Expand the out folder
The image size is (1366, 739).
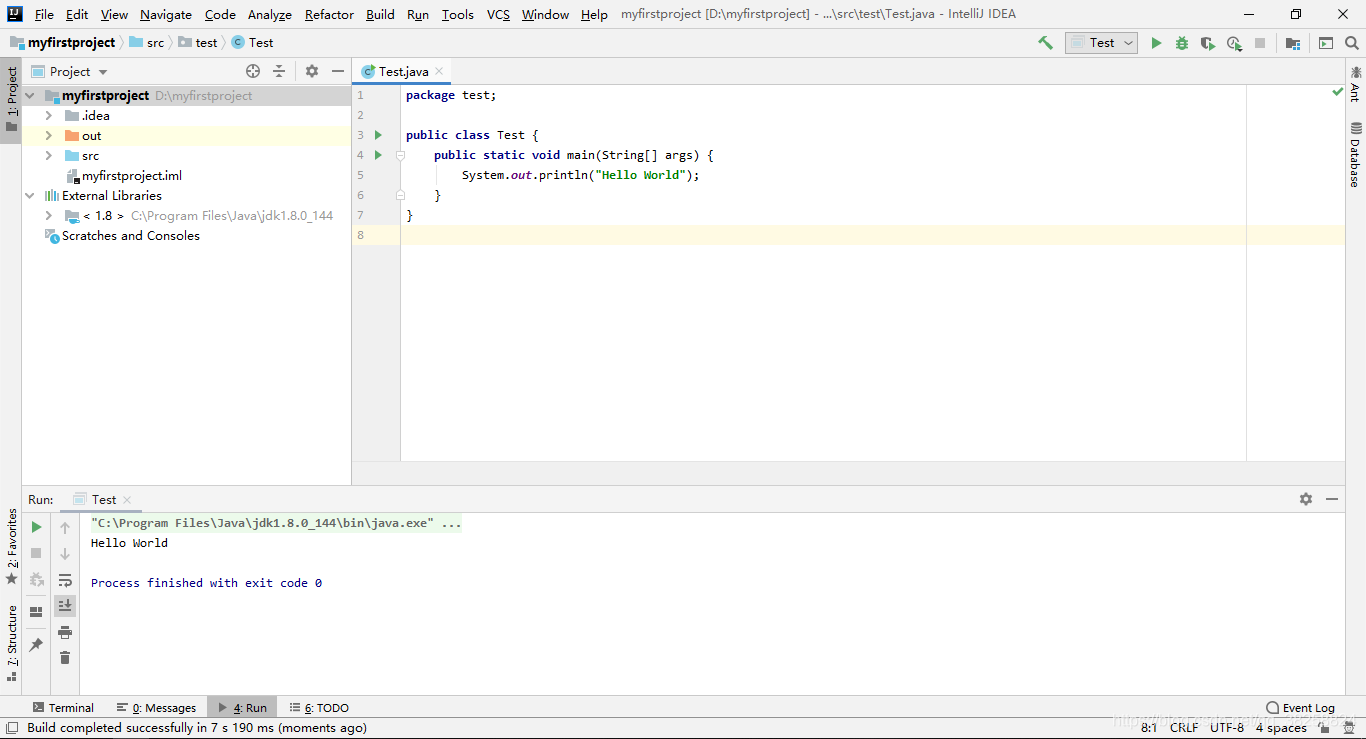click(48, 136)
